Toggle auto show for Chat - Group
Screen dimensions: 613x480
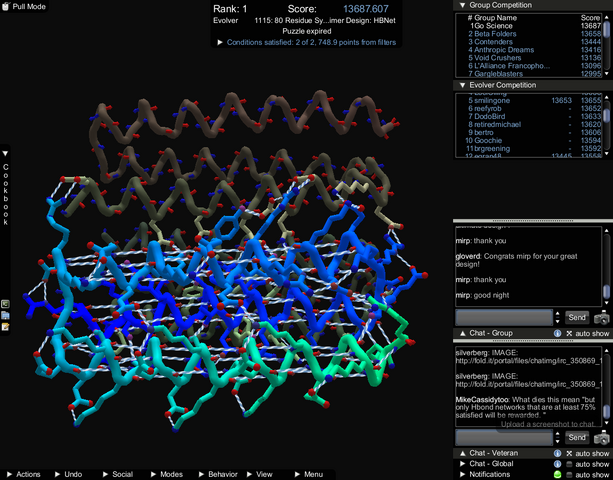click(x=588, y=333)
